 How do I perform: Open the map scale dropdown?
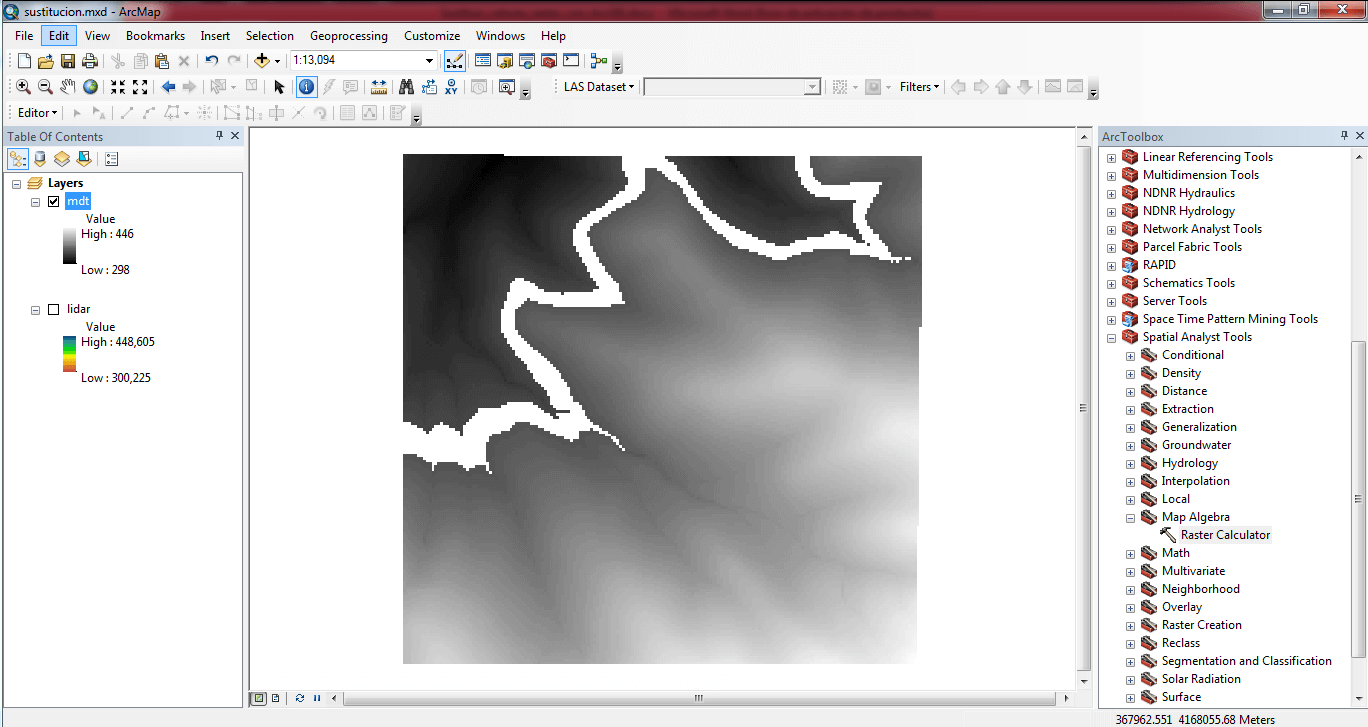(x=430, y=61)
